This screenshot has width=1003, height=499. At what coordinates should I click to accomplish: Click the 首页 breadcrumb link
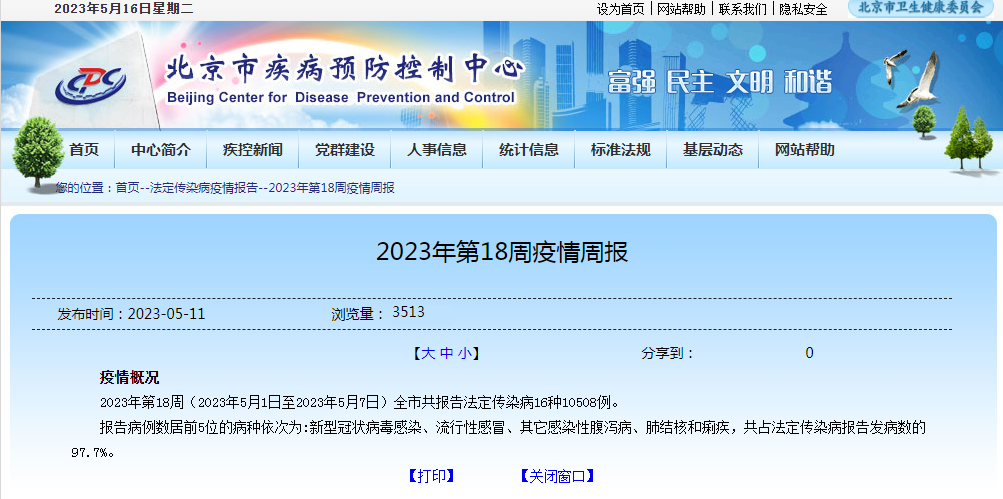tap(128, 188)
